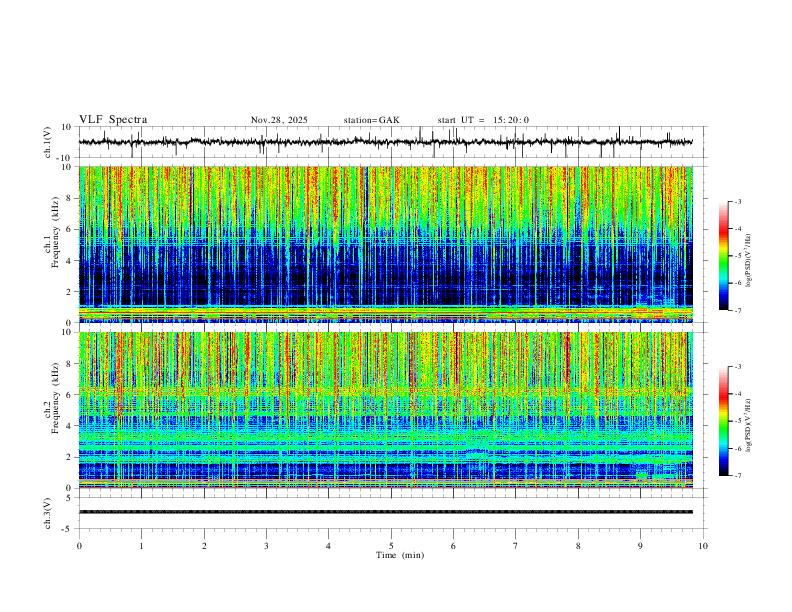Click the ch.1(V) waveform axis label
This screenshot has height=612, width=792.
(47, 142)
